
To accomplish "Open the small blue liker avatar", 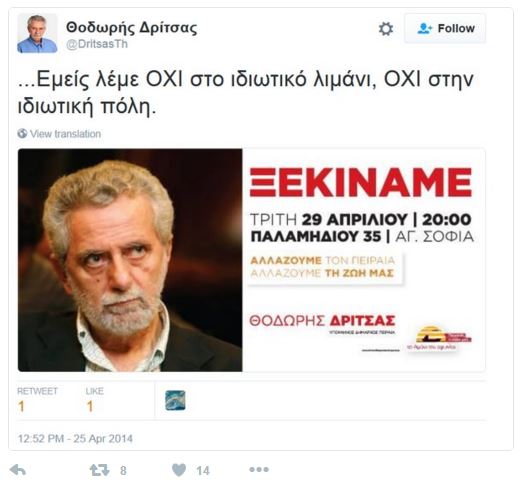I will 175,401.
